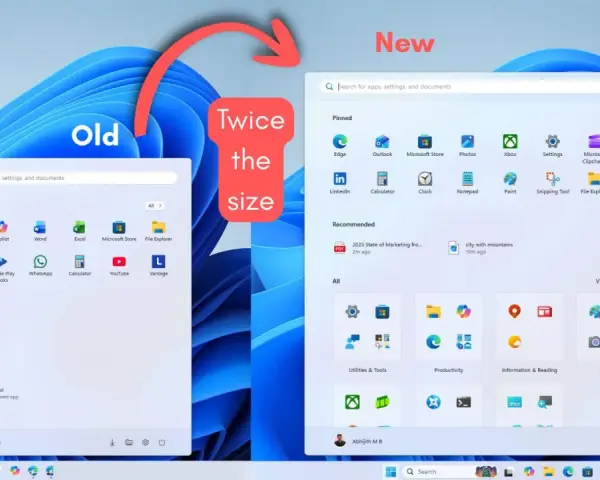Open the Notepad app
This screenshot has width=600, height=480.
pyautogui.click(x=467, y=183)
